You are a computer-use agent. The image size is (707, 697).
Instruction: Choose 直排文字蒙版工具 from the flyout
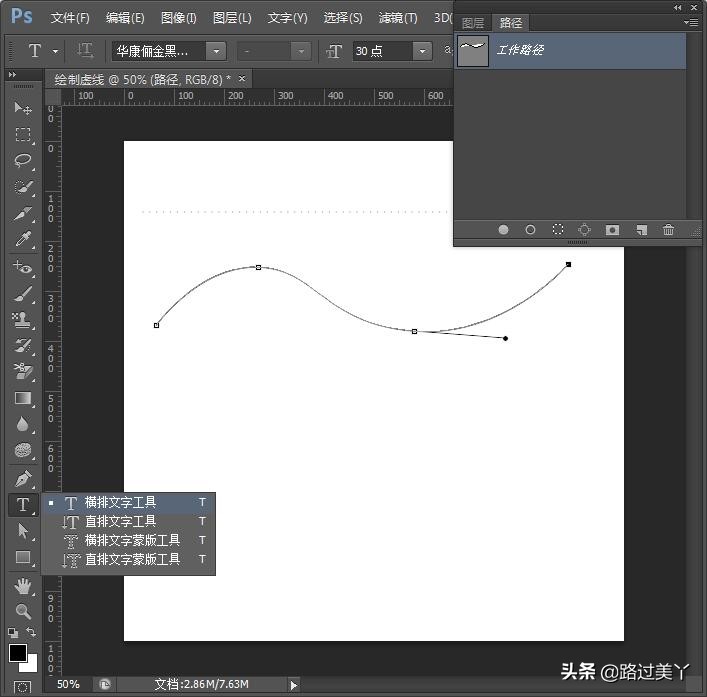point(129,559)
